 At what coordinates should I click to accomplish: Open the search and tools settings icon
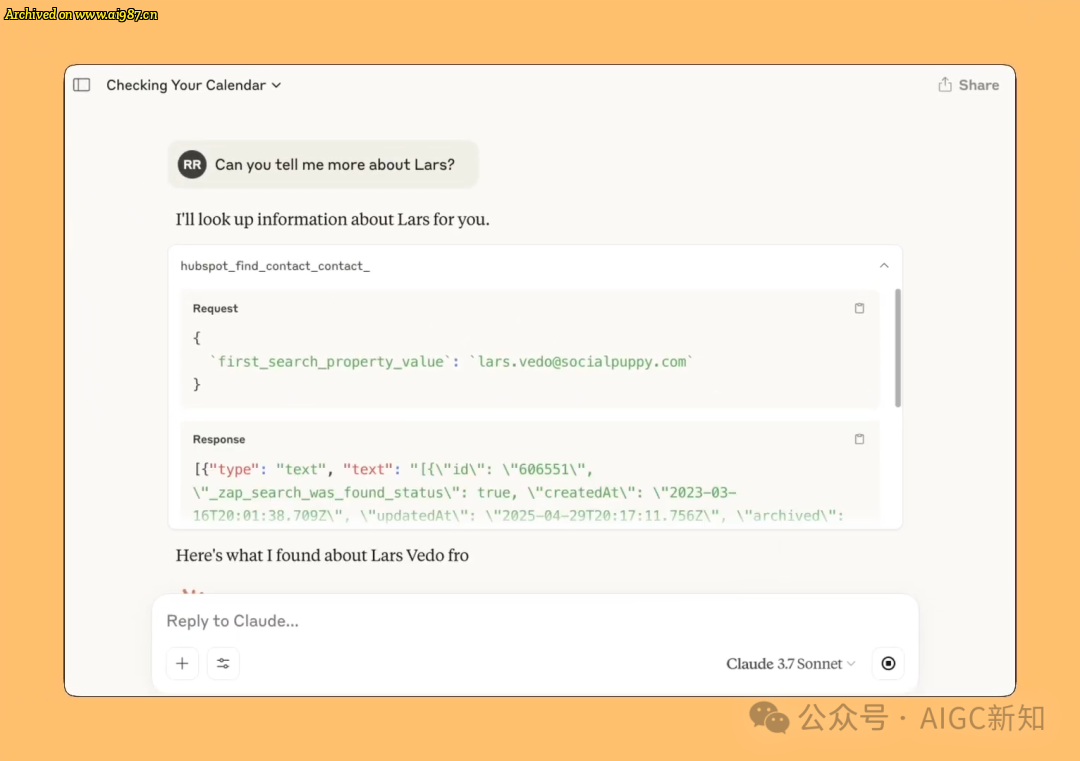point(223,663)
